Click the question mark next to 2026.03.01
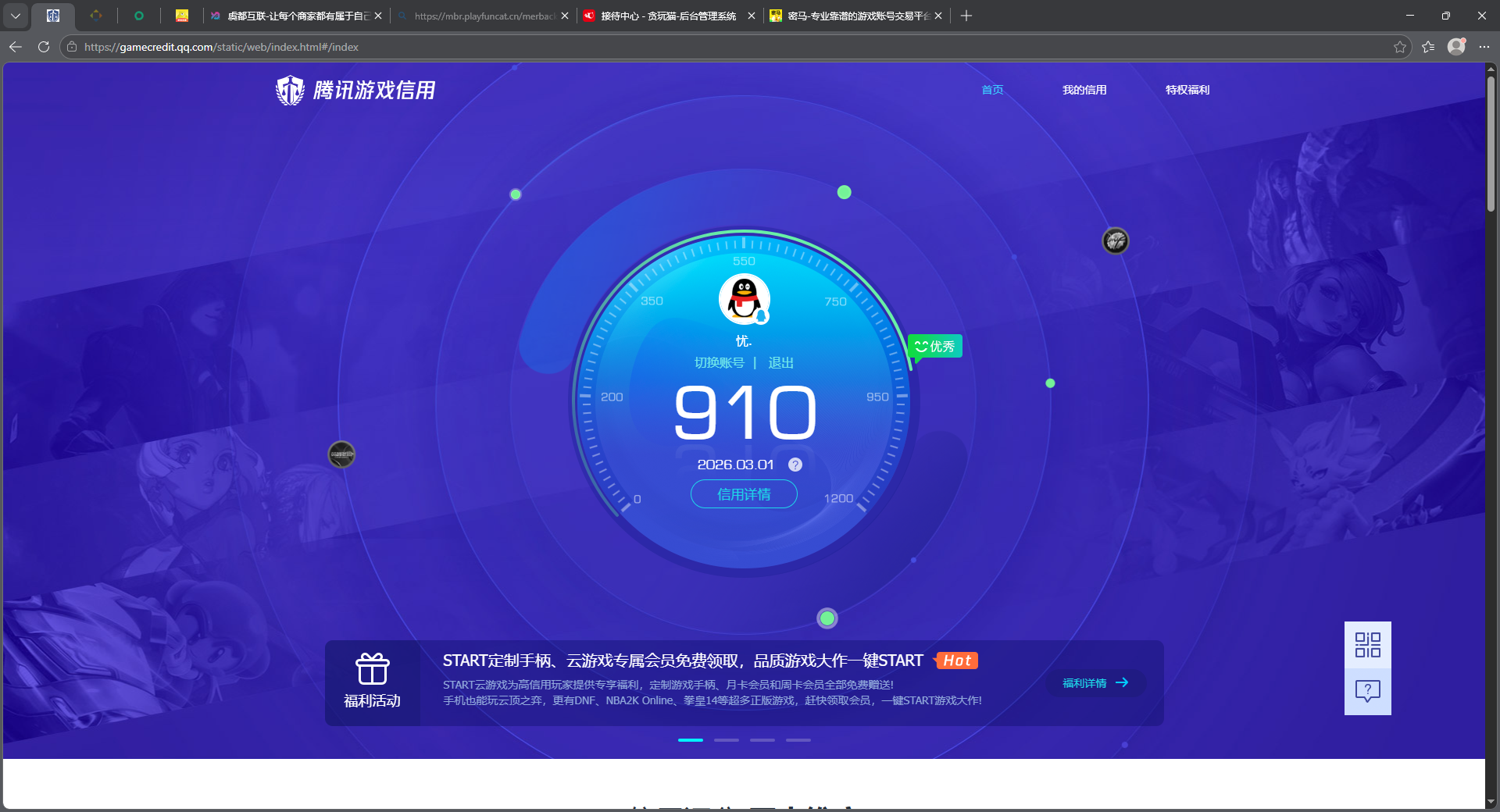Image resolution: width=1500 pixels, height=812 pixels. click(795, 465)
